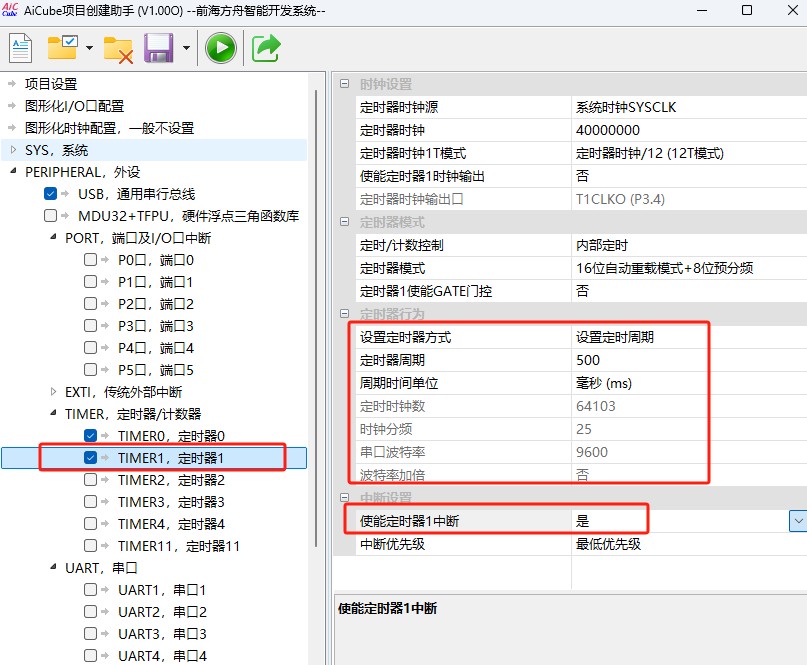Viewport: 807px width, 665px height.
Task: Select P5口 端口5 tree row
Action: pyautogui.click(x=155, y=370)
